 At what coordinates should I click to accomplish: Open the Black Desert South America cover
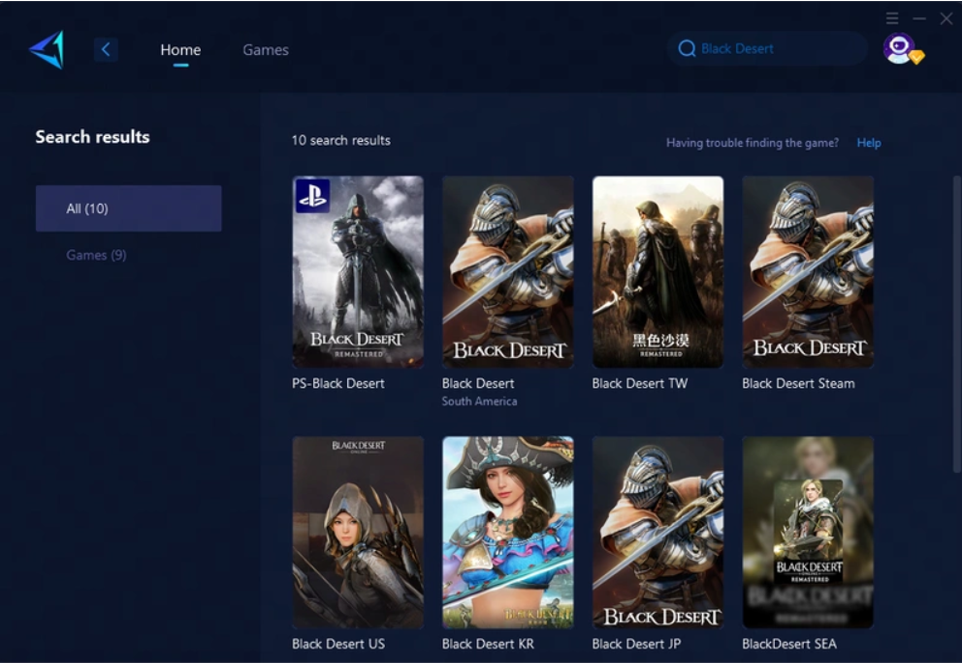(x=508, y=272)
